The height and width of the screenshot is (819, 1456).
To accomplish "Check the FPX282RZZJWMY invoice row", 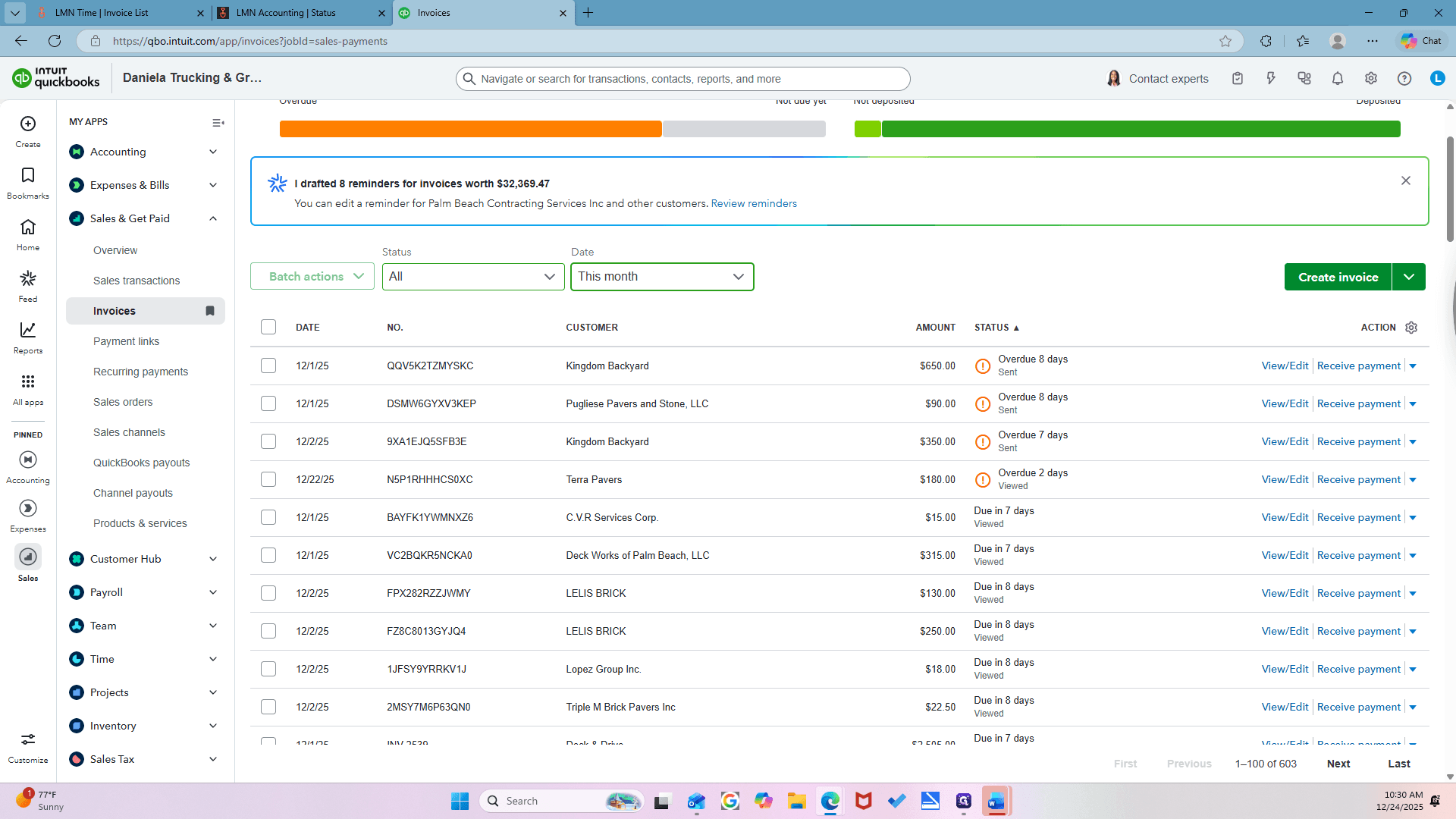I will [x=268, y=593].
